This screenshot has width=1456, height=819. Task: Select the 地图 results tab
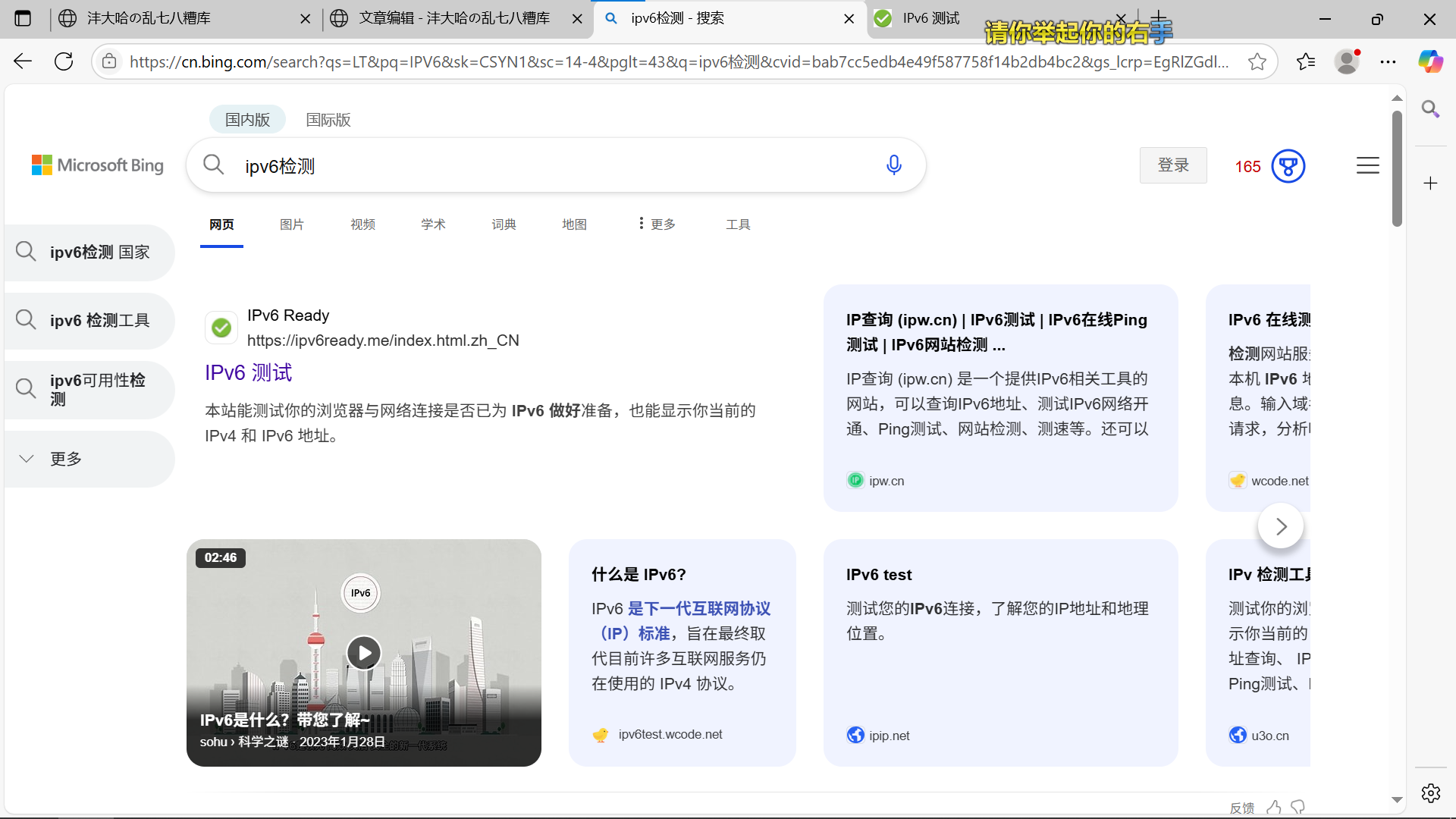(x=574, y=224)
